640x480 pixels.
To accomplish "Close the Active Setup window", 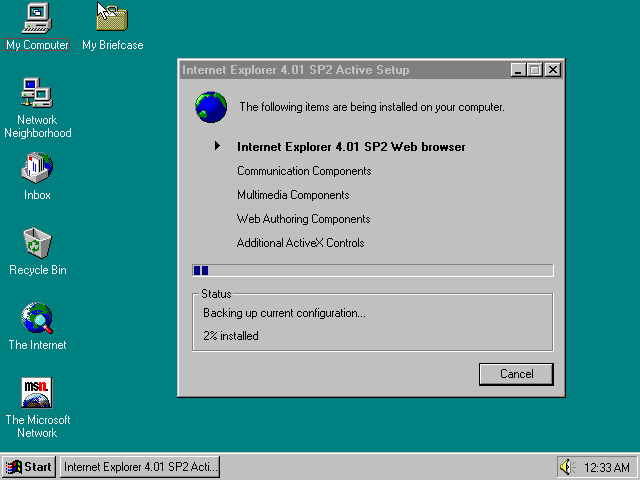I will pyautogui.click(x=553, y=70).
